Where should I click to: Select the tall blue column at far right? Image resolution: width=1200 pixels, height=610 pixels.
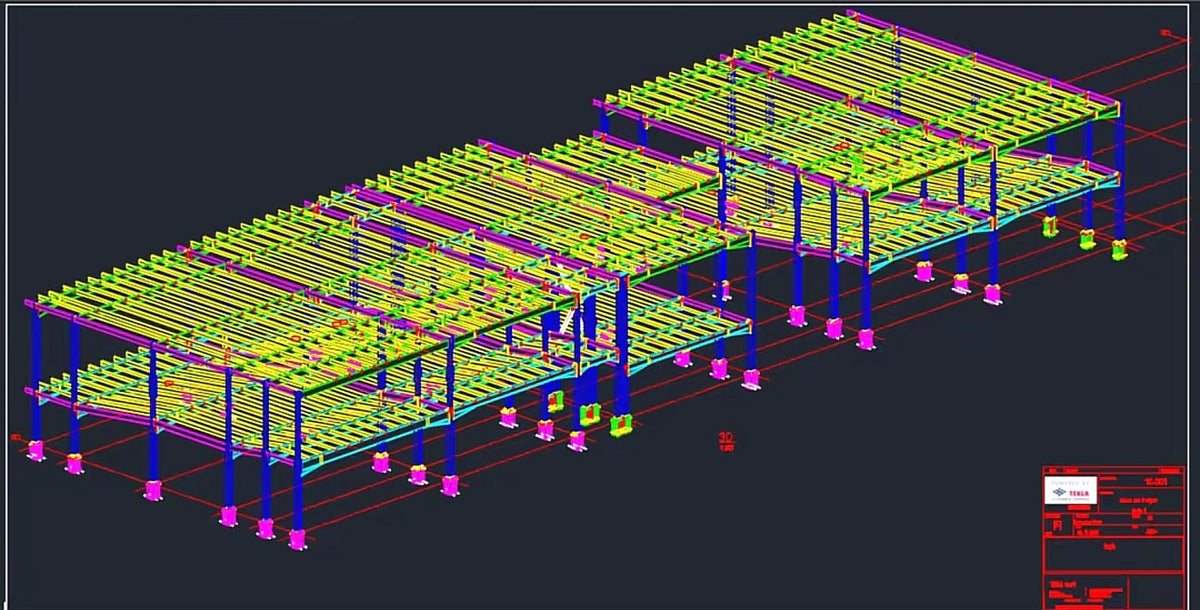(1120, 172)
